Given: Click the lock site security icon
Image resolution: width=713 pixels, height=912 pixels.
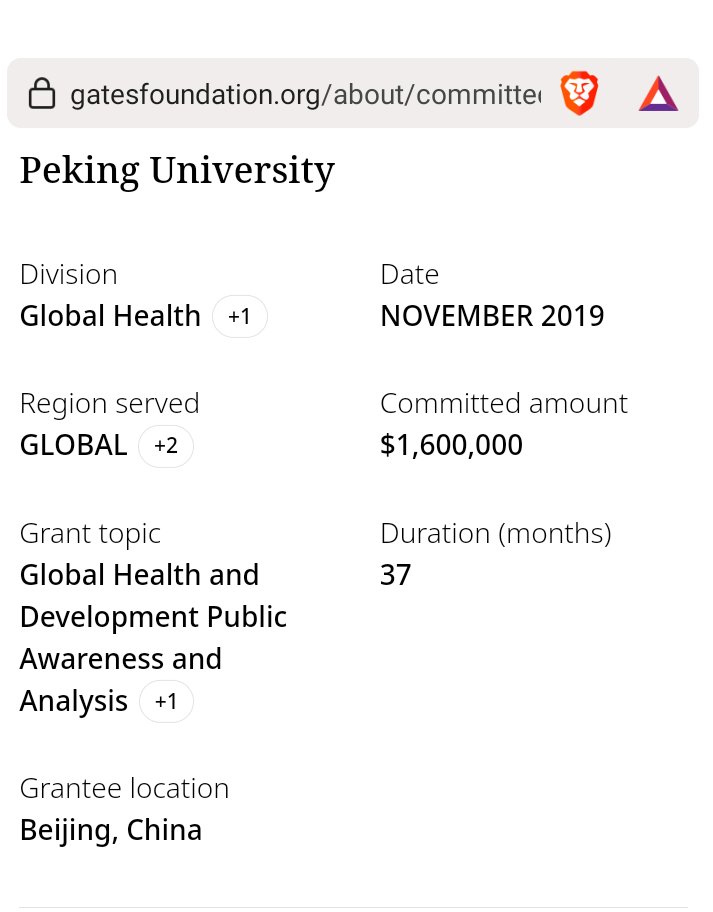Looking at the screenshot, I should pos(41,95).
